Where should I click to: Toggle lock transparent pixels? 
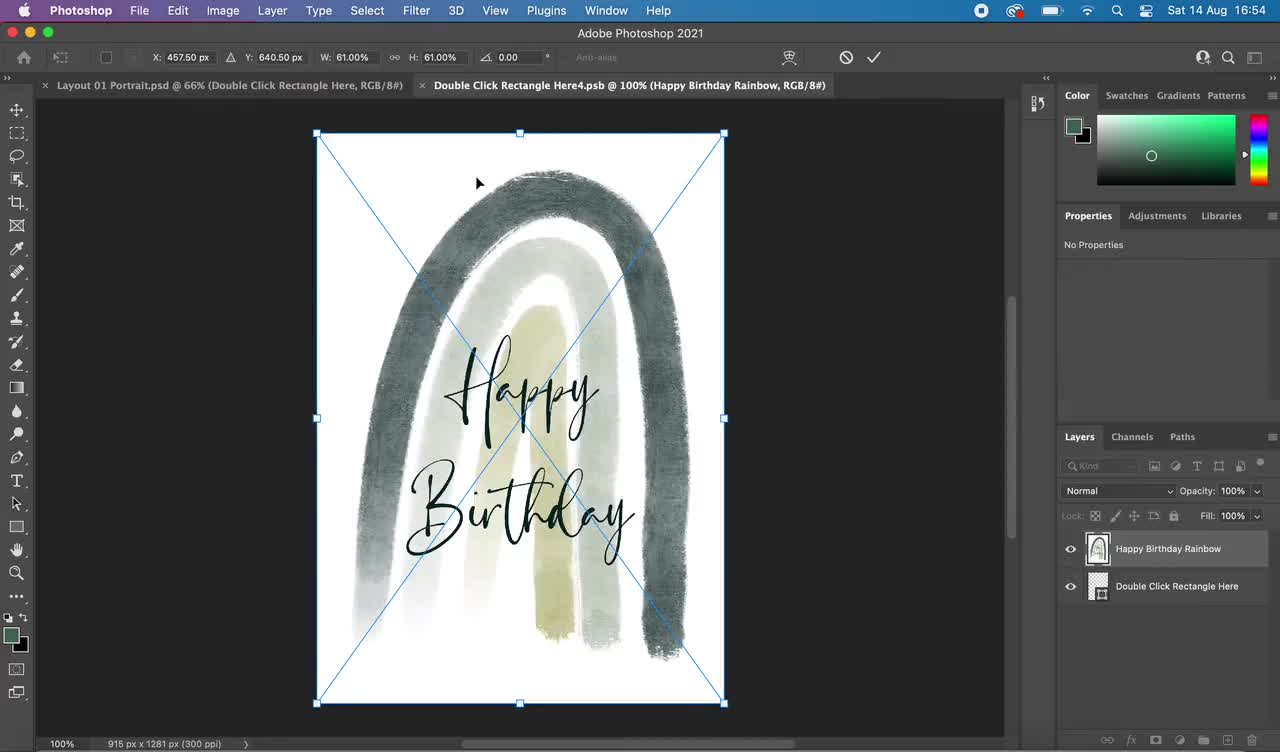coord(1095,516)
